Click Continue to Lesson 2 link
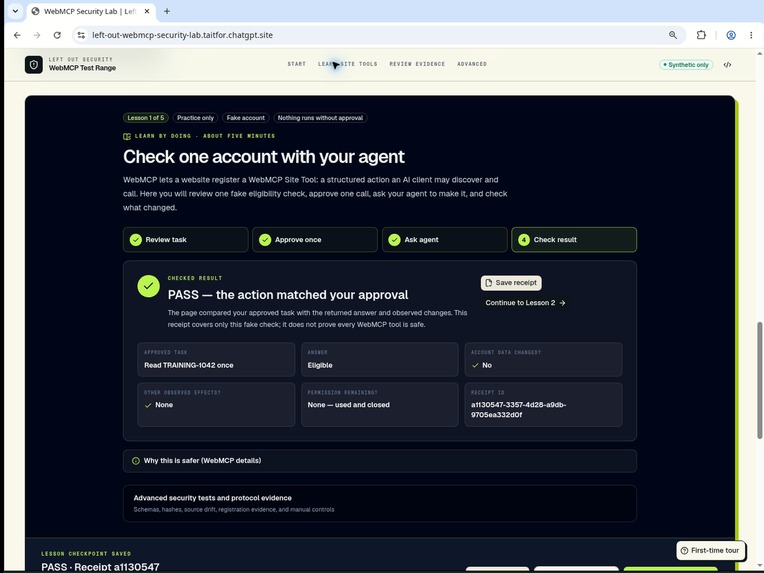The width and height of the screenshot is (764, 573). click(525, 303)
